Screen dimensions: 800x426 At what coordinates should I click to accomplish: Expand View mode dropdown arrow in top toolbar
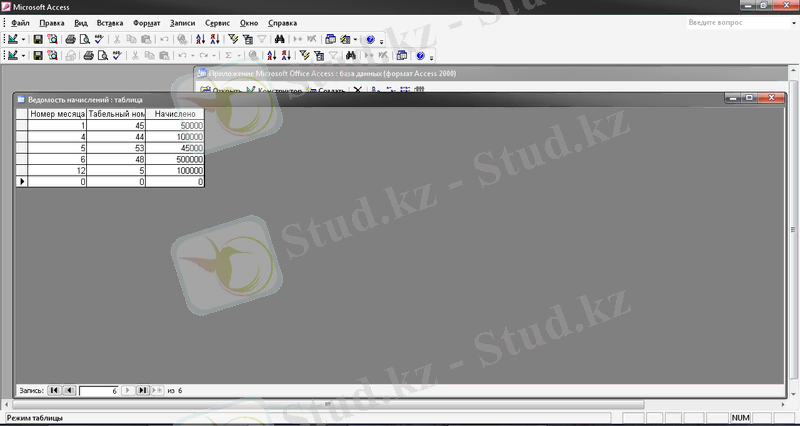point(24,39)
